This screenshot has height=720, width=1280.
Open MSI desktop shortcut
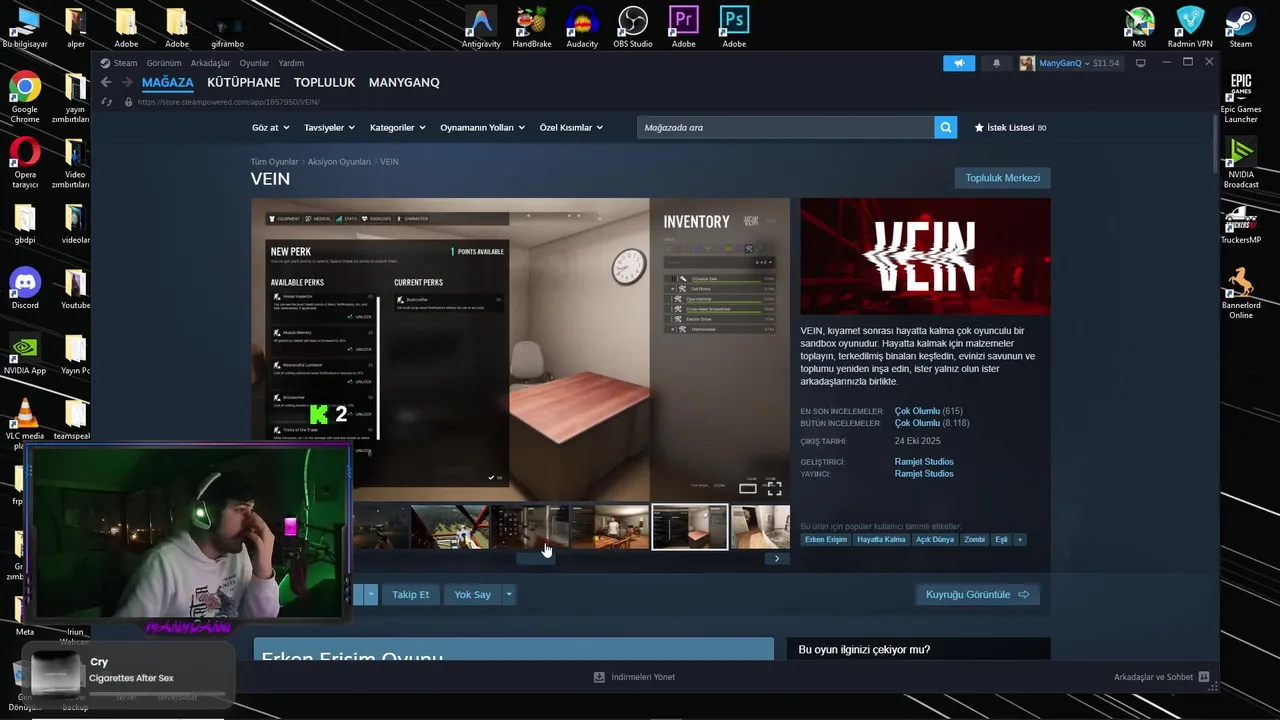click(x=1139, y=27)
